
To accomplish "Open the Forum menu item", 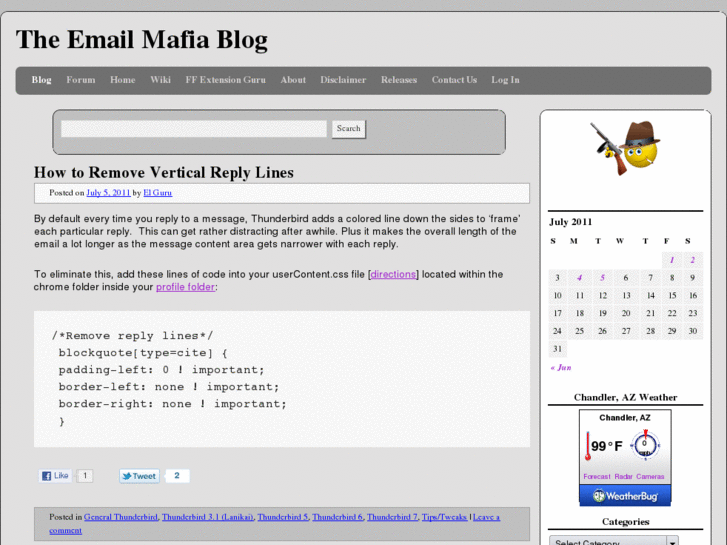I will pyautogui.click(x=81, y=80).
